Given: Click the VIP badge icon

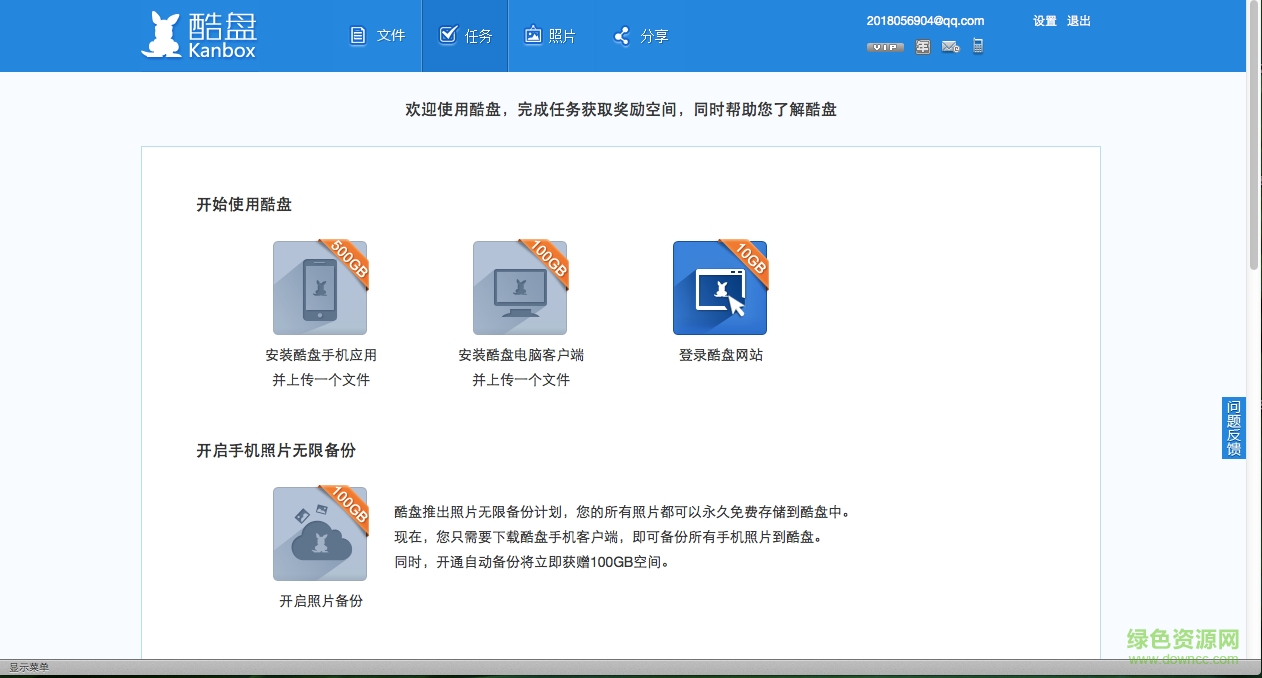Looking at the screenshot, I should click(884, 46).
